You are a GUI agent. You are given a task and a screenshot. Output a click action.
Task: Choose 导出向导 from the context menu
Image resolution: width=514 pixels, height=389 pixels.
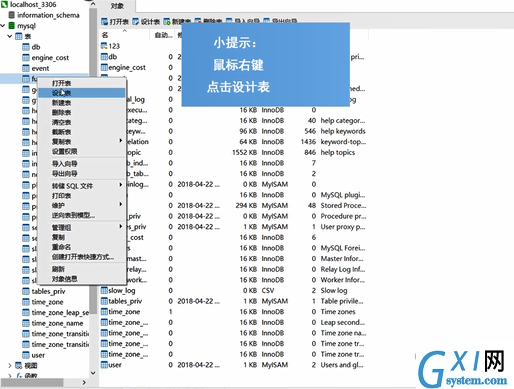coord(82,173)
